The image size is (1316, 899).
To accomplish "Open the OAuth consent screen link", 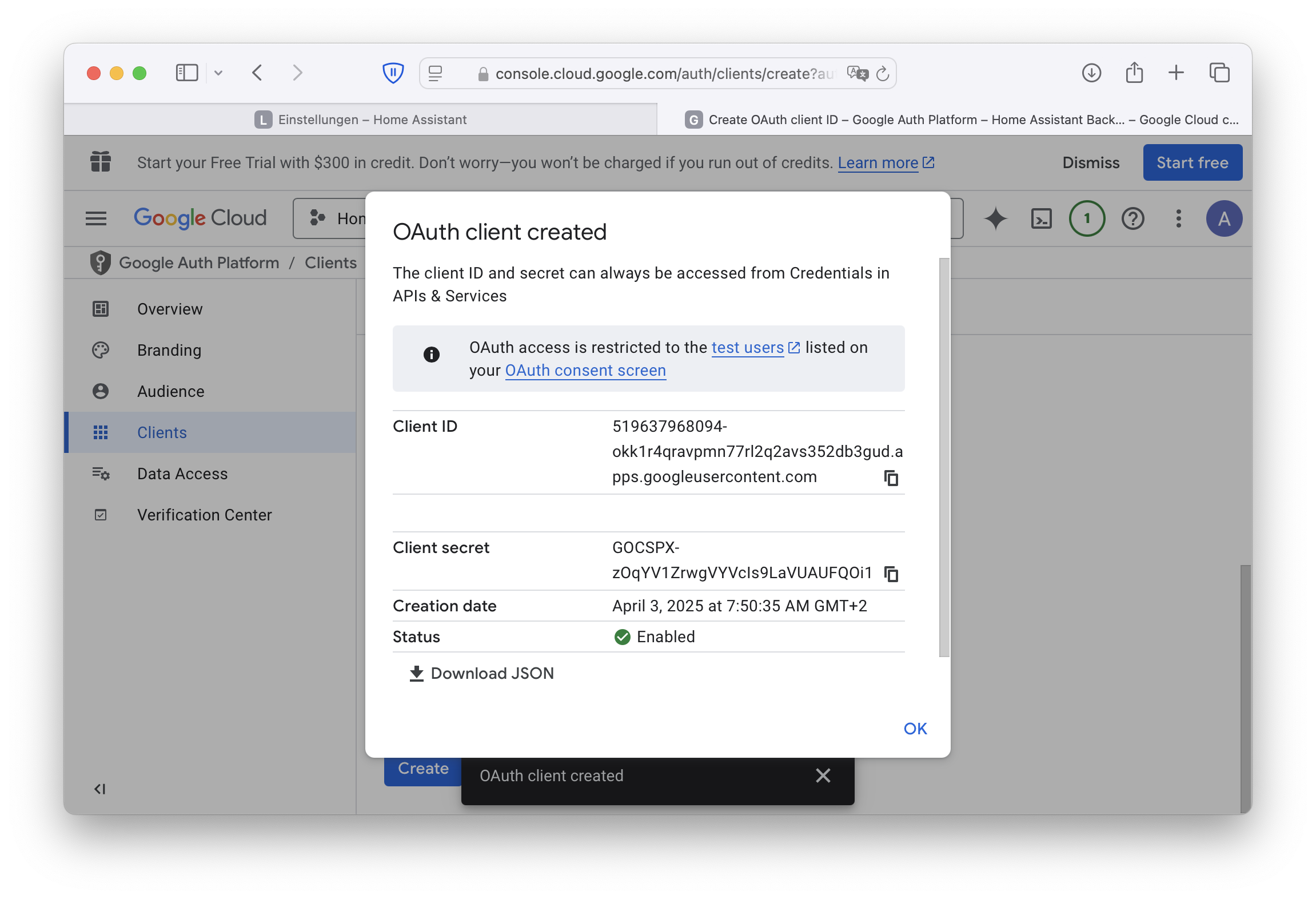I will (x=585, y=371).
